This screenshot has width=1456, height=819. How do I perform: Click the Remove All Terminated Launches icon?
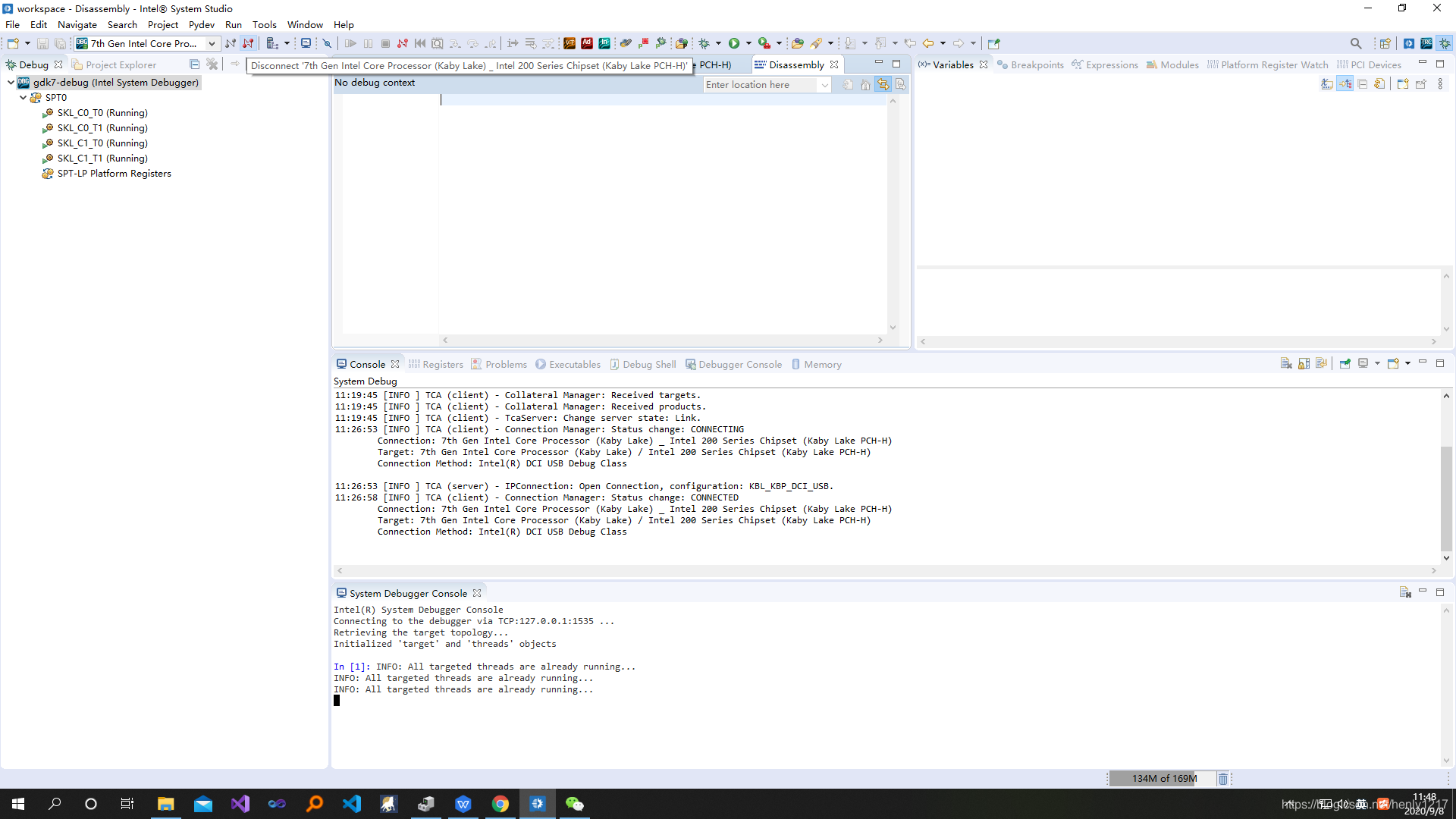coord(212,64)
